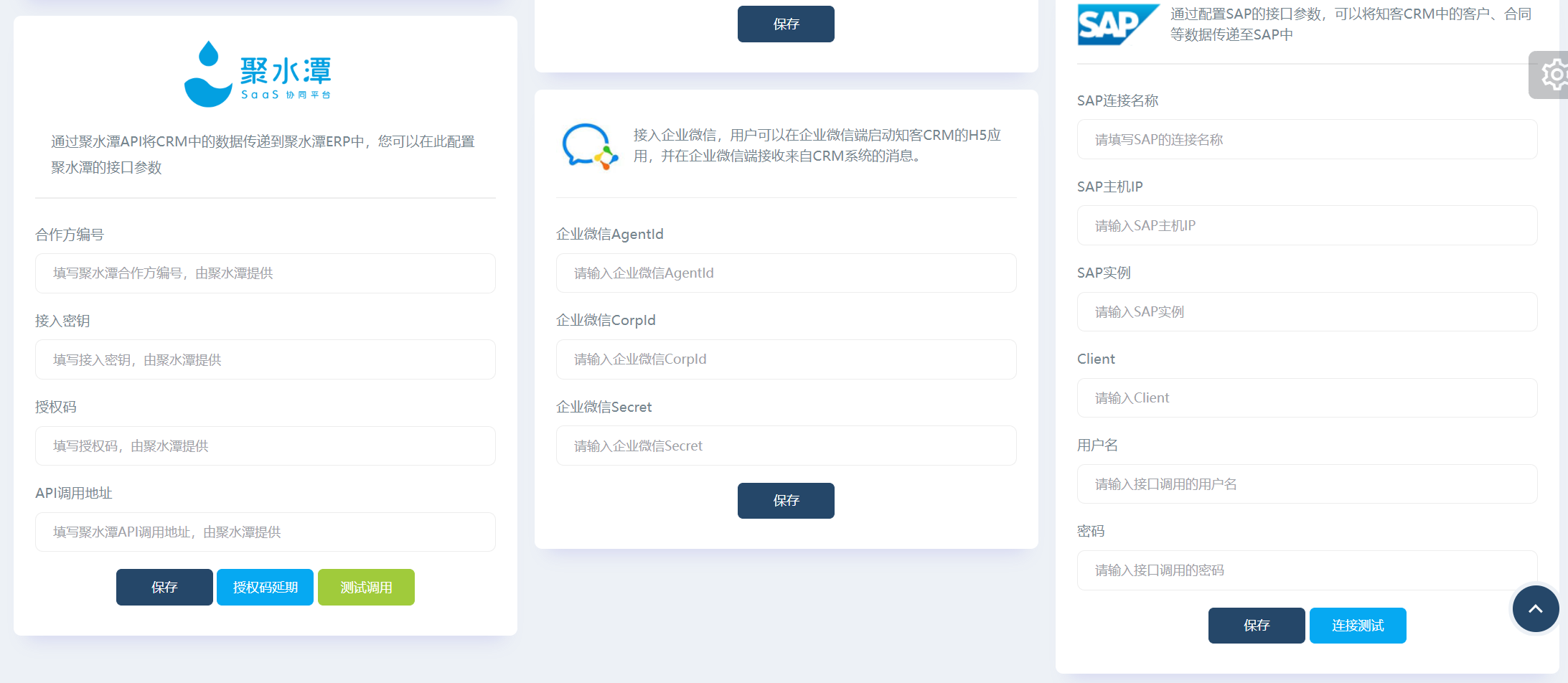Focus the 授权码 input field
The height and width of the screenshot is (683, 1568).
pos(265,446)
